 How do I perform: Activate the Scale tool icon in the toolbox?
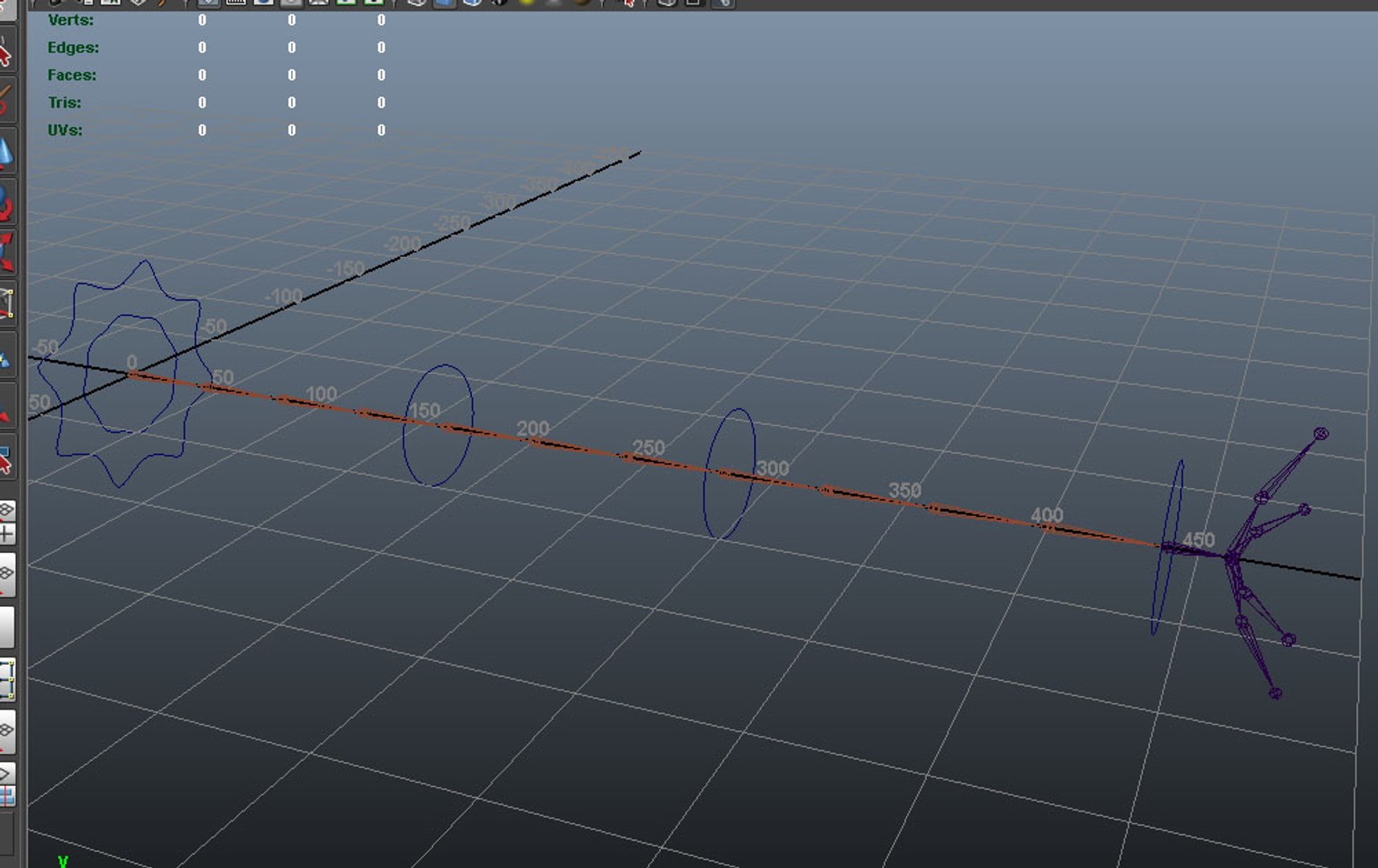[6, 252]
